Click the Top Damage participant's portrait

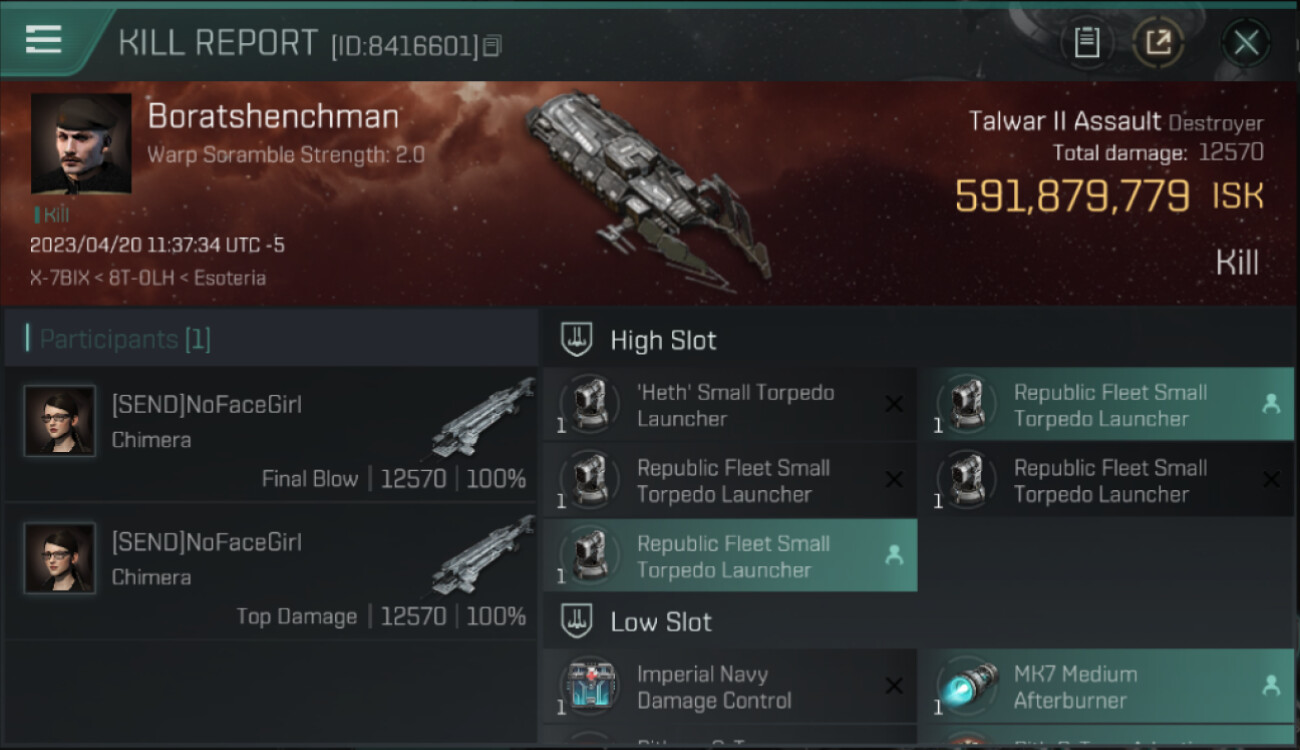click(x=60, y=558)
